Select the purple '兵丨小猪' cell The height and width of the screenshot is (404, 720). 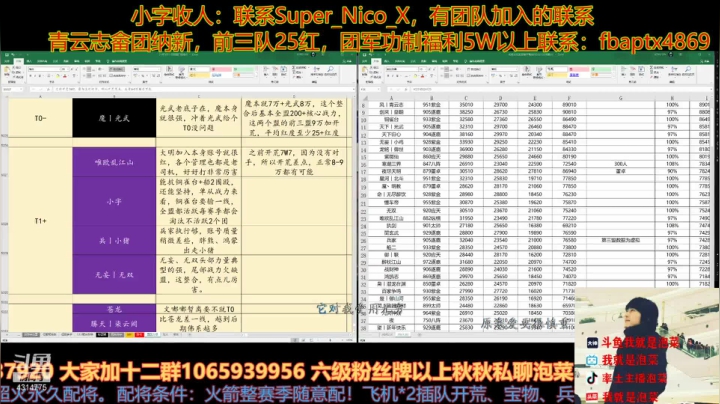click(x=114, y=240)
